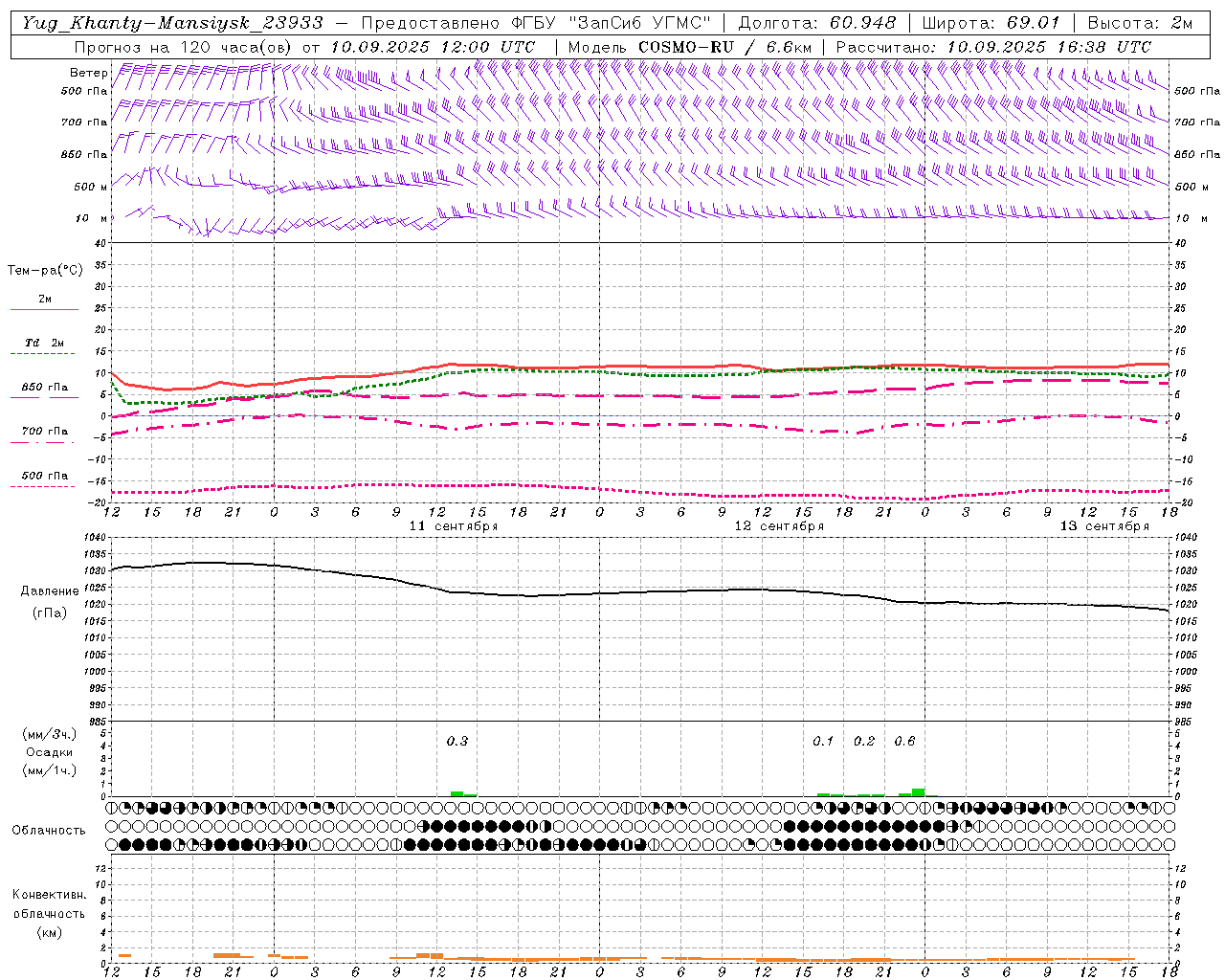Click the Ветер panel label
1225x980 pixels.
(88, 73)
